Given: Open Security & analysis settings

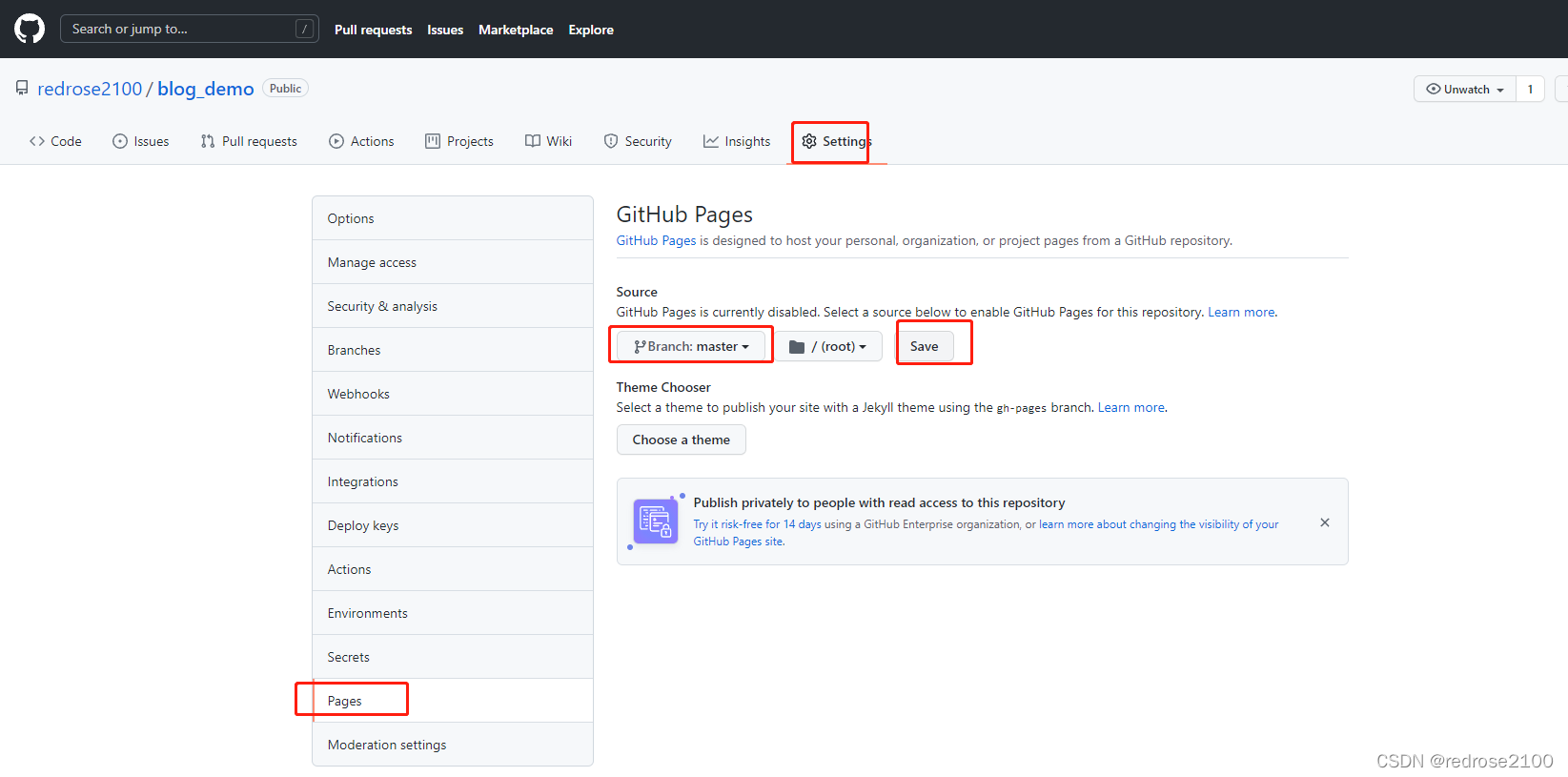Looking at the screenshot, I should 453,306.
